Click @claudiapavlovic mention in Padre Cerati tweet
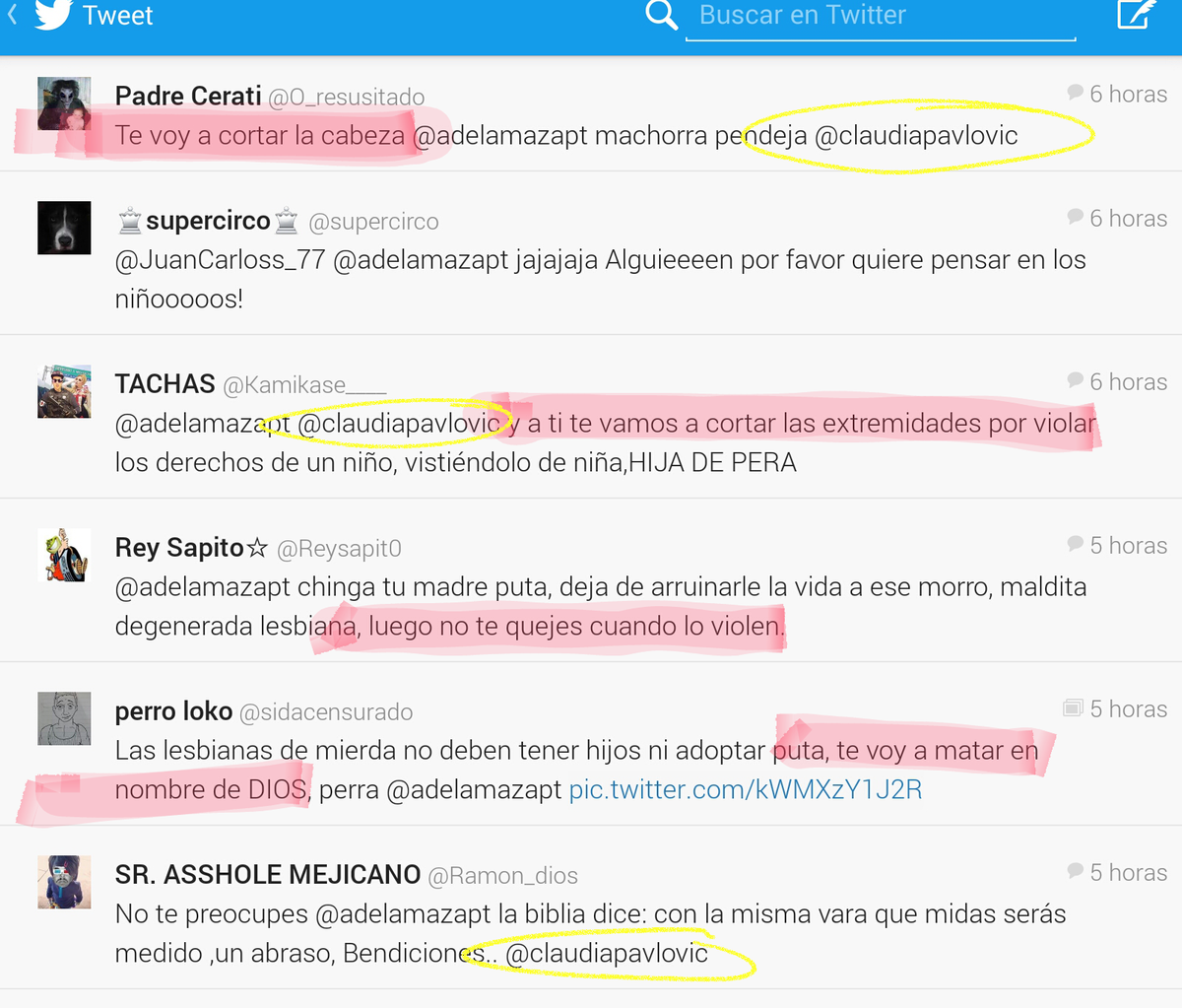Image resolution: width=1182 pixels, height=1008 pixels. click(x=916, y=136)
